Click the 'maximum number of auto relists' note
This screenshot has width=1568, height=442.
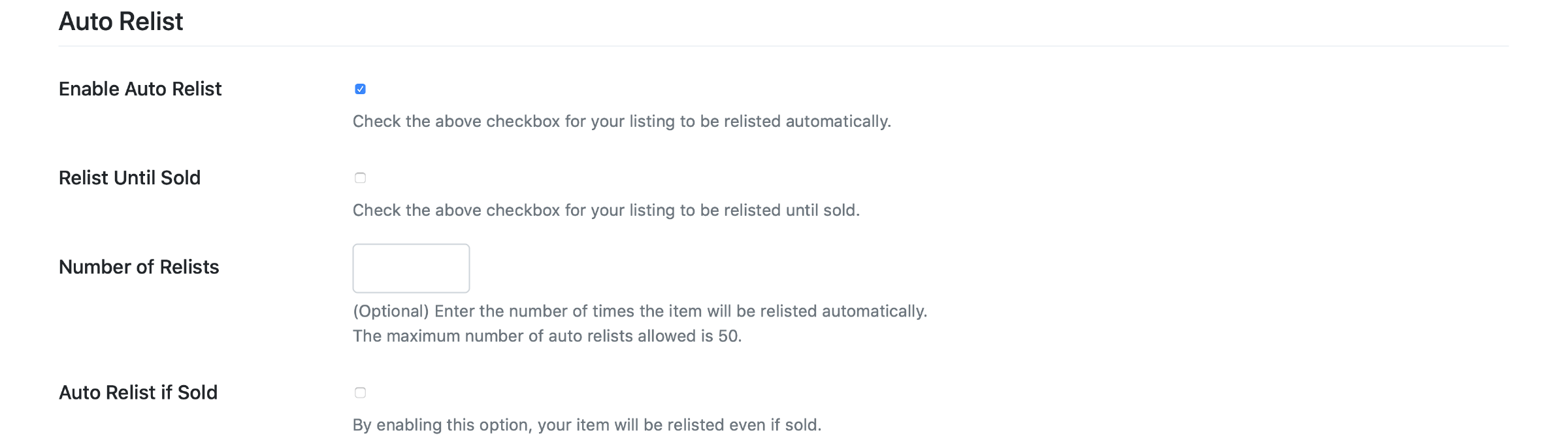(547, 336)
